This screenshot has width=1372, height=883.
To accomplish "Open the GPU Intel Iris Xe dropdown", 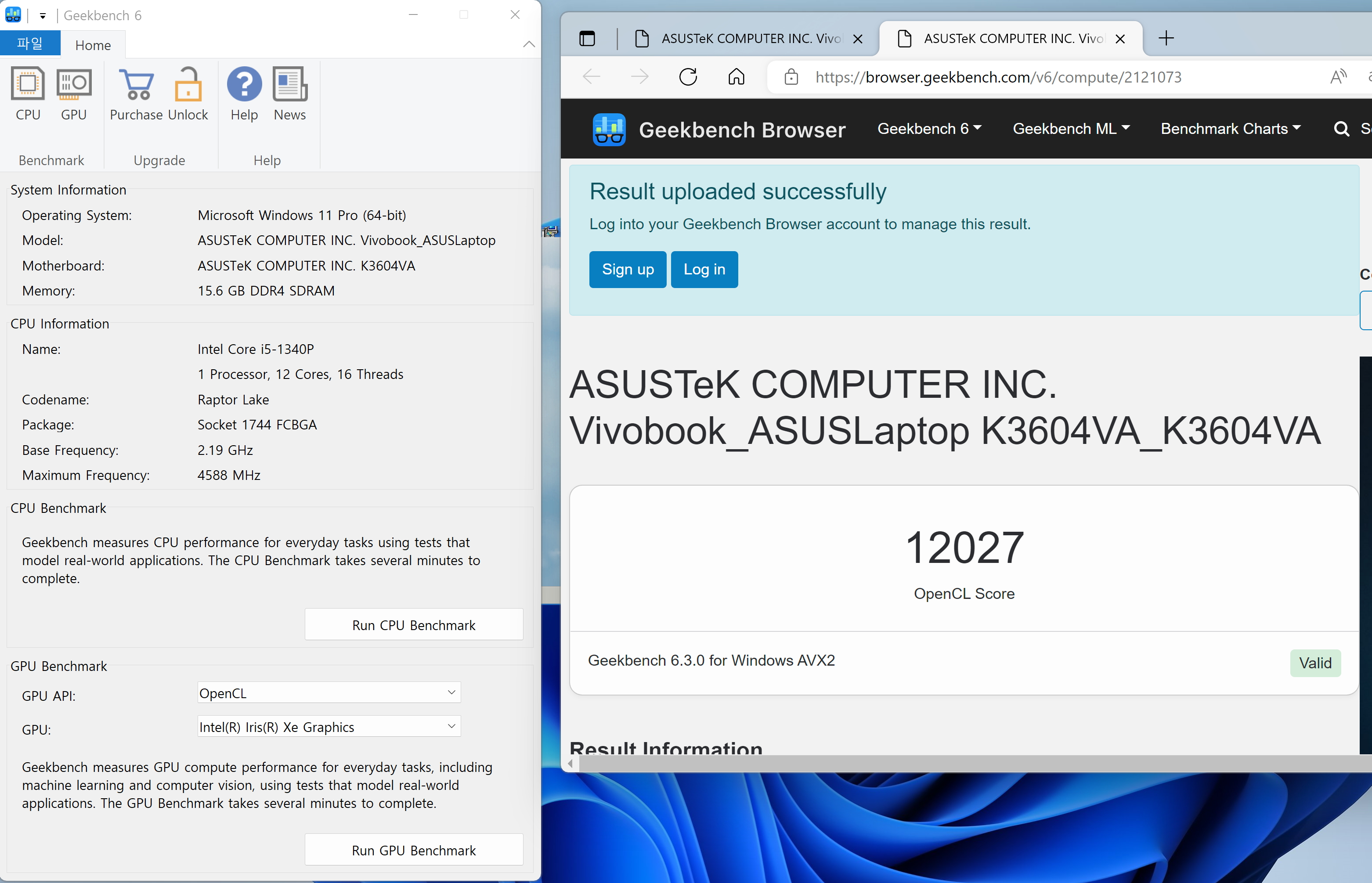I will 329,727.
